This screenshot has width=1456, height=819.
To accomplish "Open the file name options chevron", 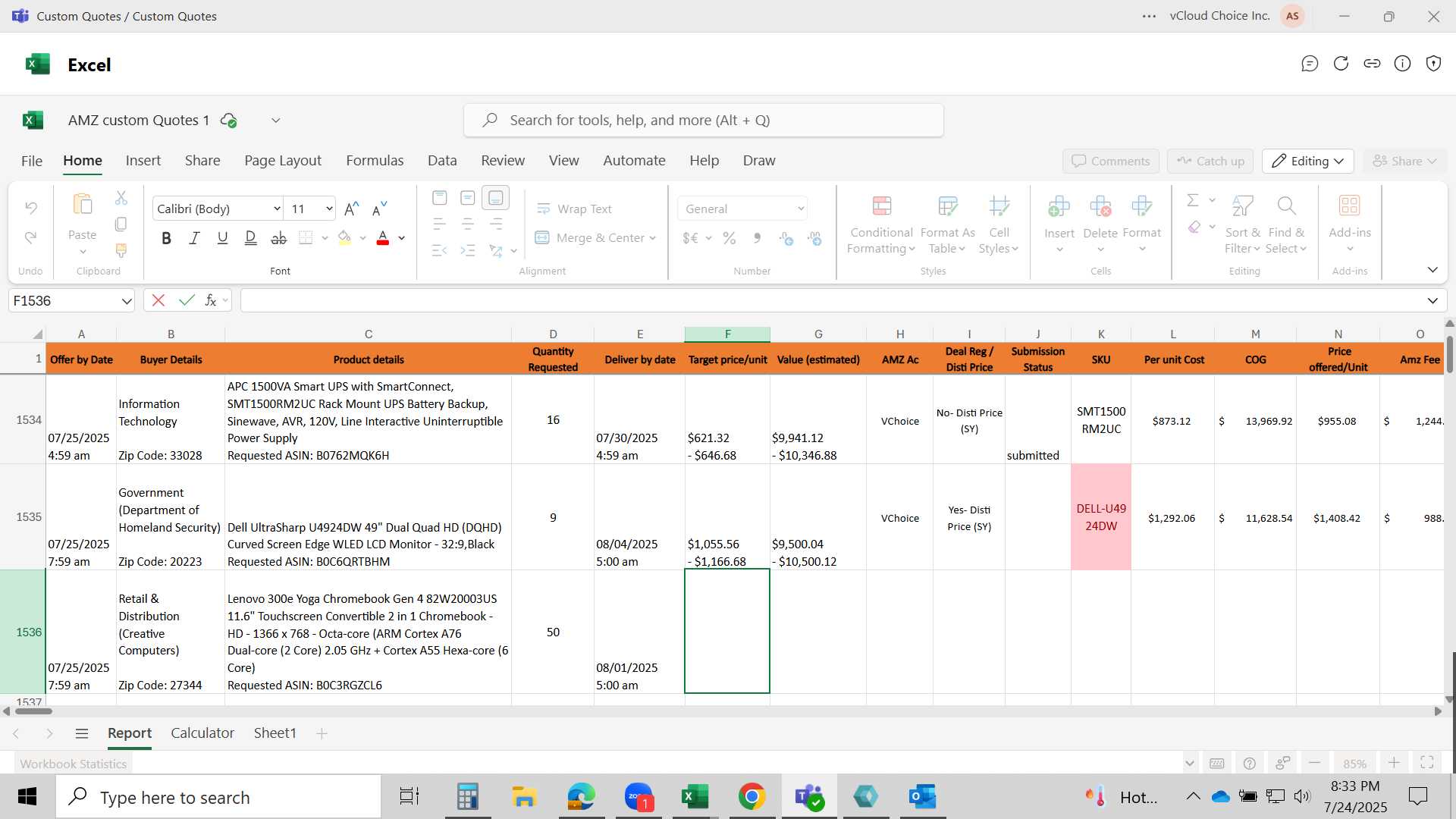I will pyautogui.click(x=276, y=121).
